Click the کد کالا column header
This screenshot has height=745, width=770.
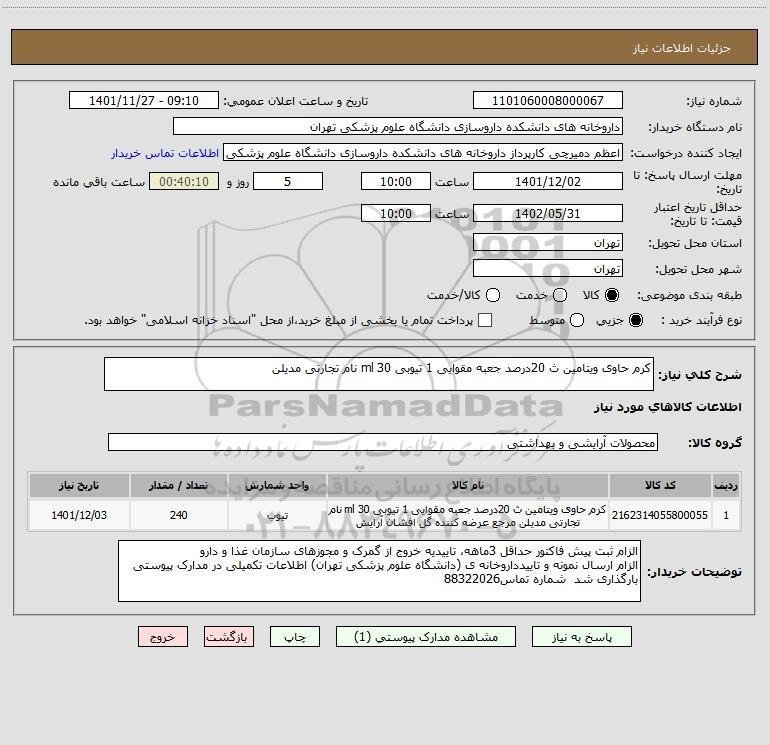(x=660, y=485)
